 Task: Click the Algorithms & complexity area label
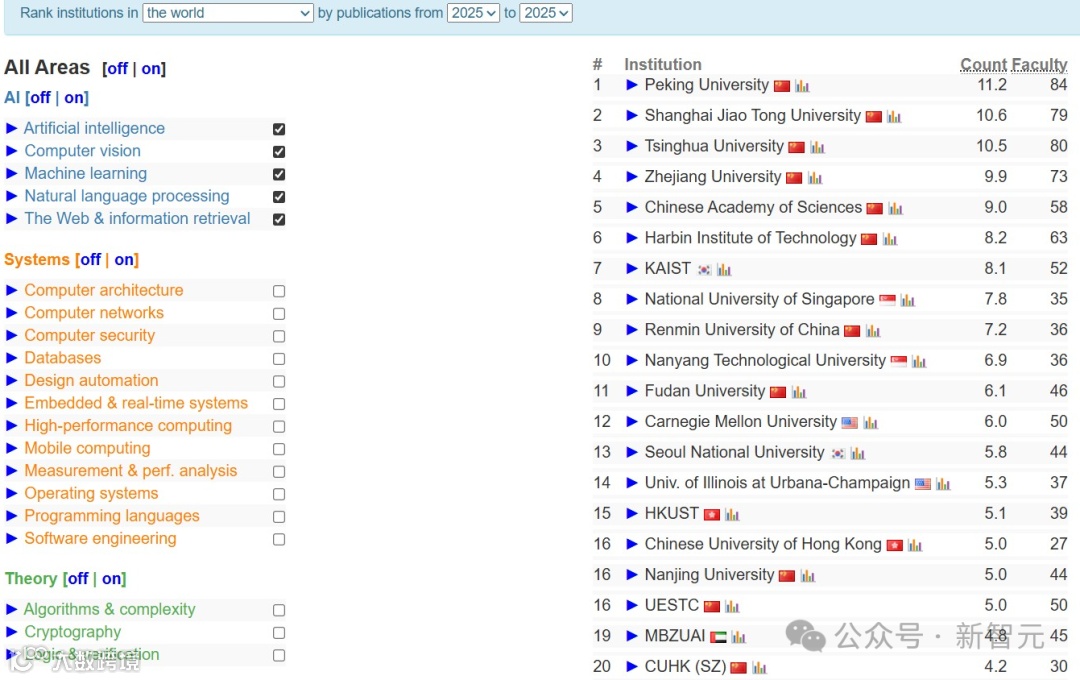[110, 610]
